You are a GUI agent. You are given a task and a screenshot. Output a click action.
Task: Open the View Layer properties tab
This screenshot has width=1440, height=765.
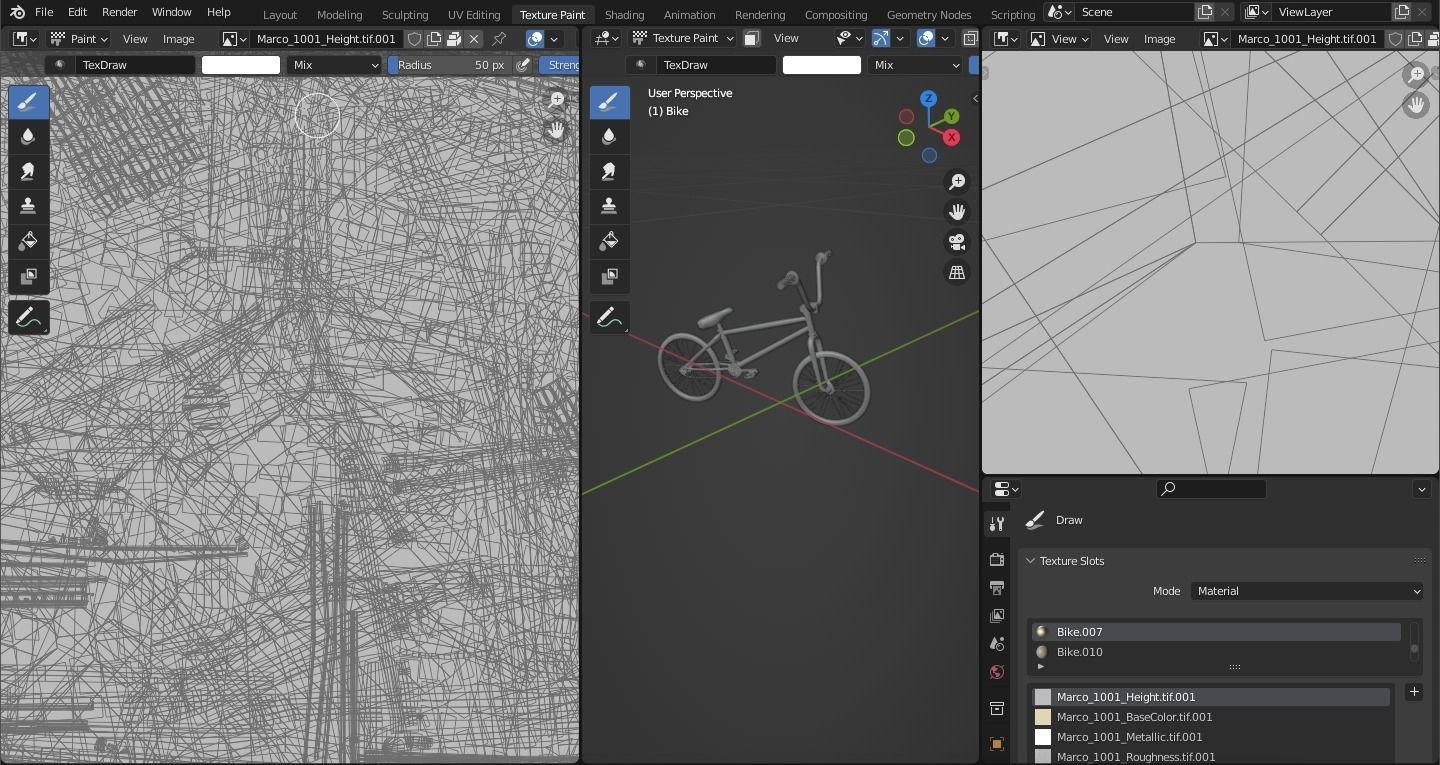(997, 616)
